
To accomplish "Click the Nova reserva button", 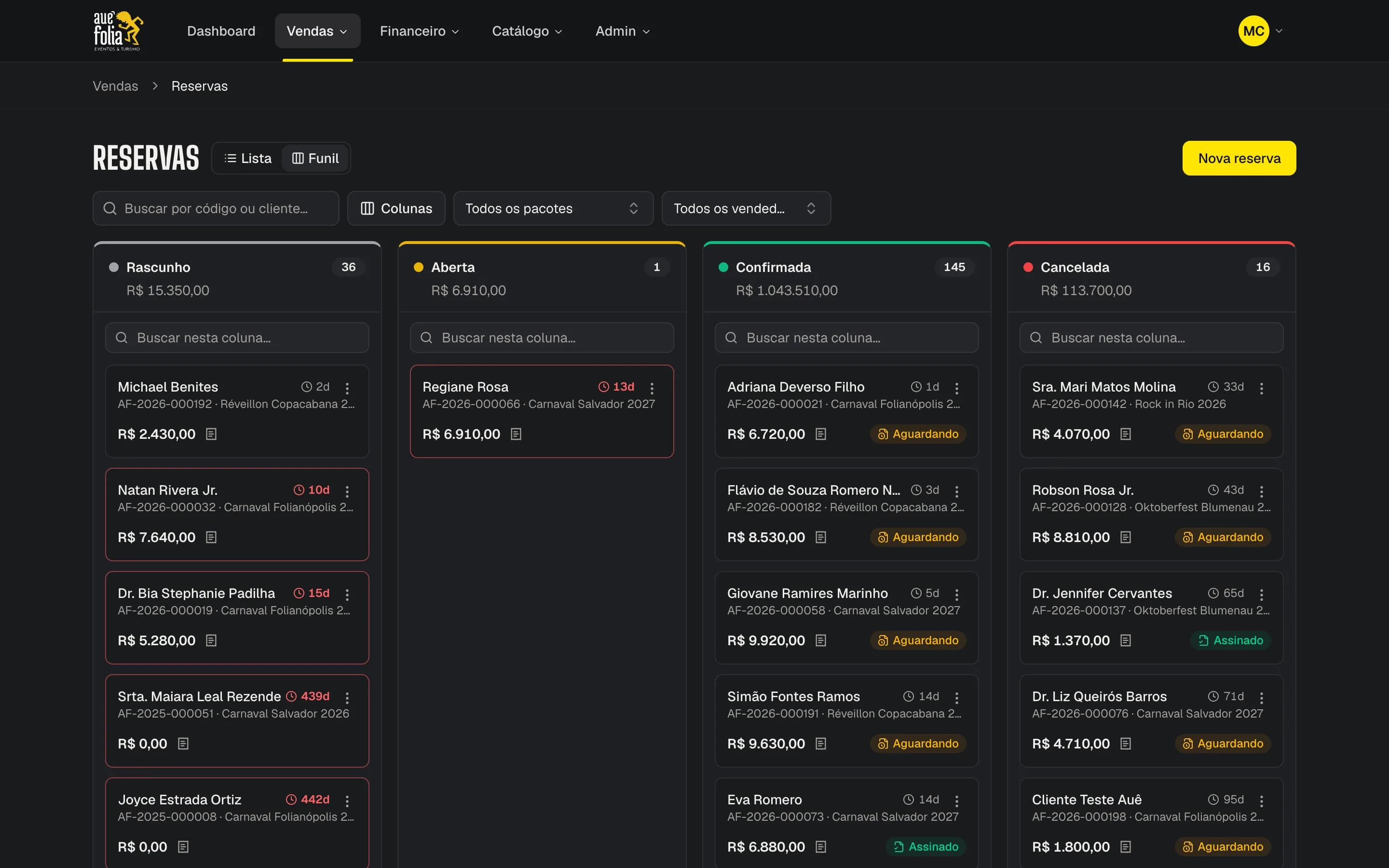I will [1239, 159].
